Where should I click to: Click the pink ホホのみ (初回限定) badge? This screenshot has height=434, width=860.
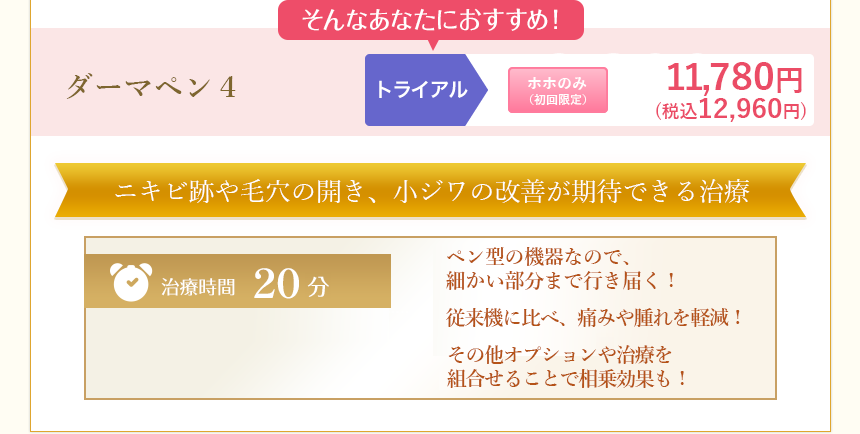pos(558,90)
